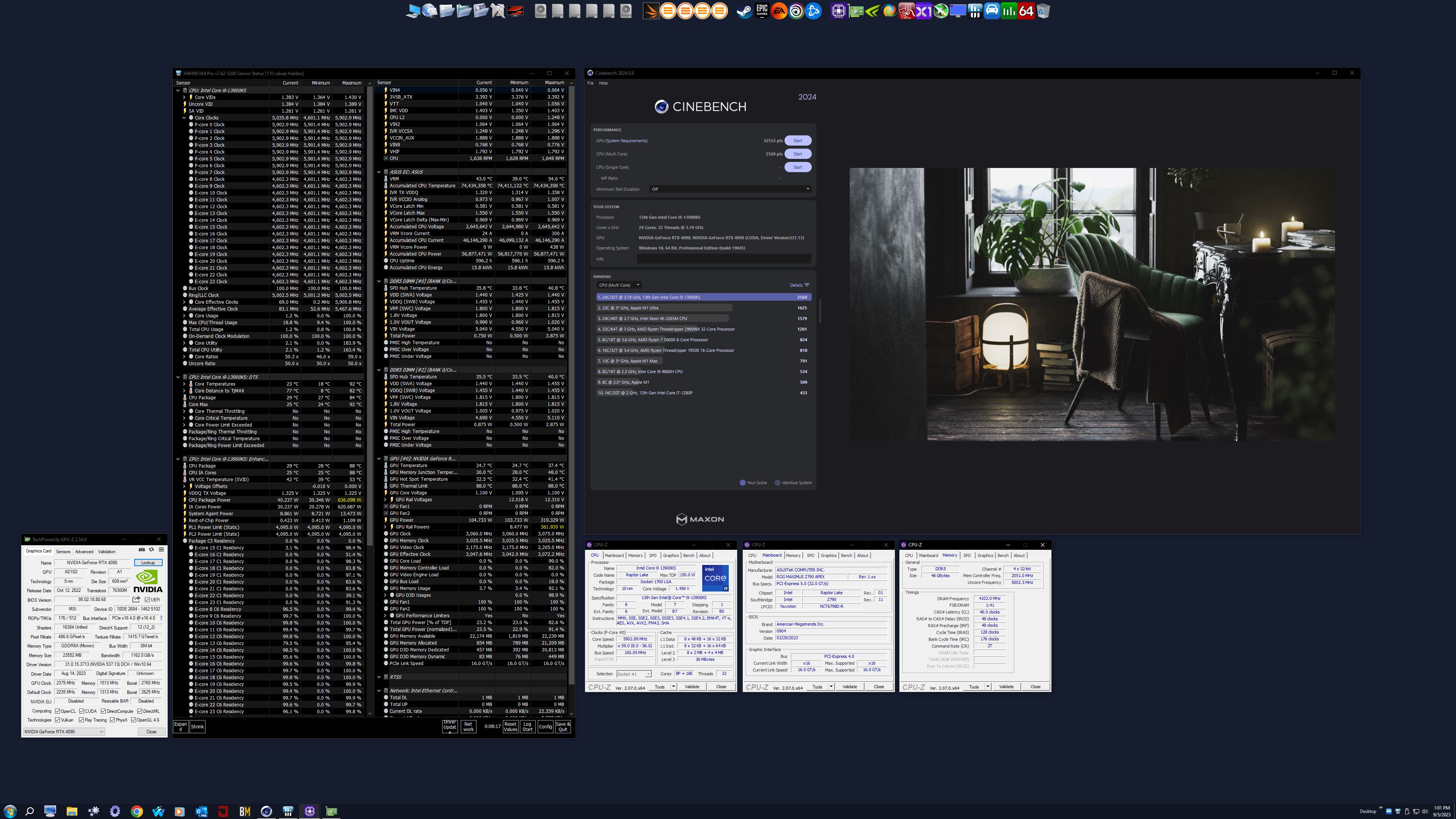Open the Recycle Bin in top dock
Screen dimensions: 1456x819
[x=1043, y=11]
